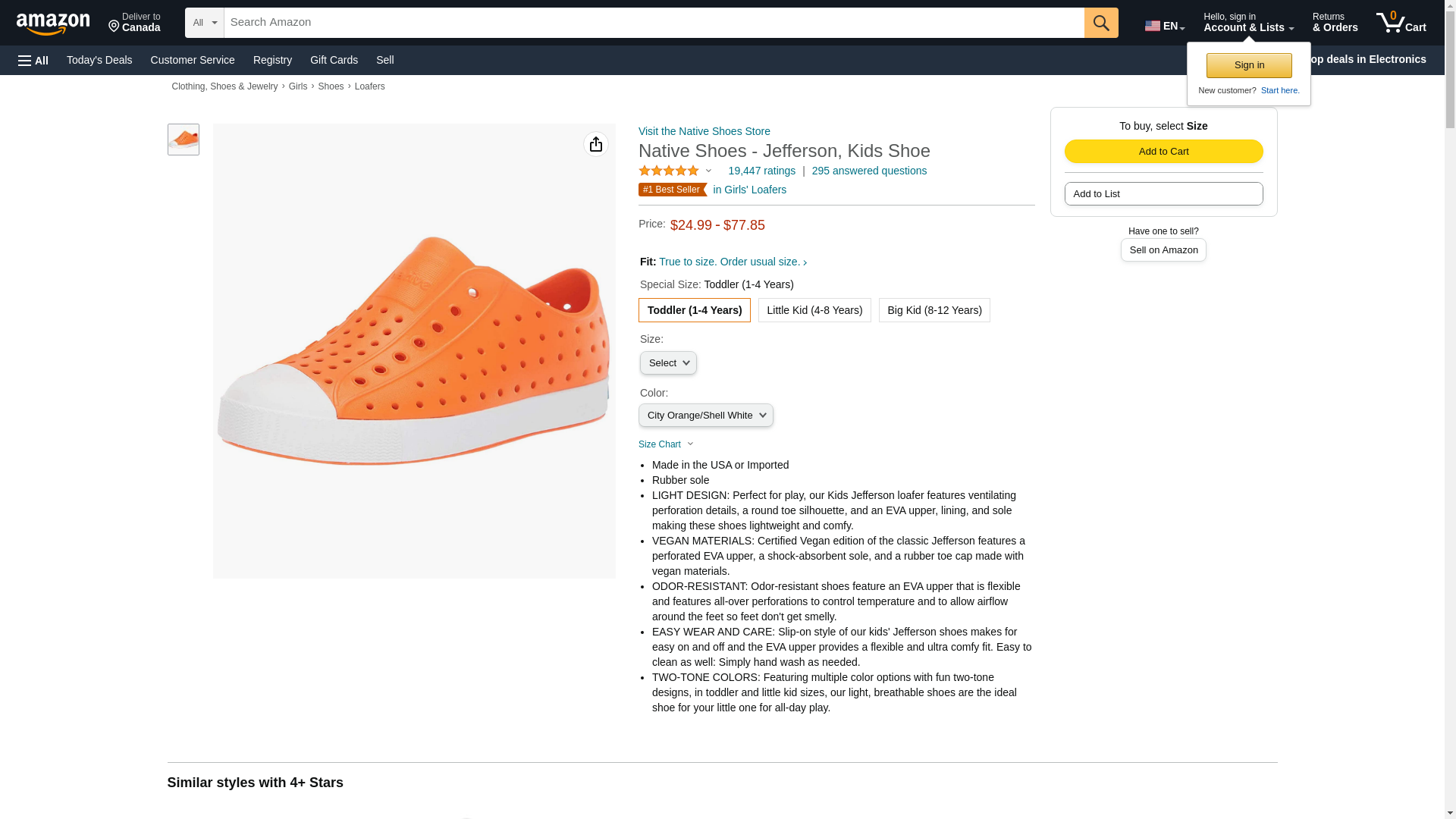This screenshot has width=1456, height=819.
Task: Open the shopping cart
Action: click(1401, 23)
